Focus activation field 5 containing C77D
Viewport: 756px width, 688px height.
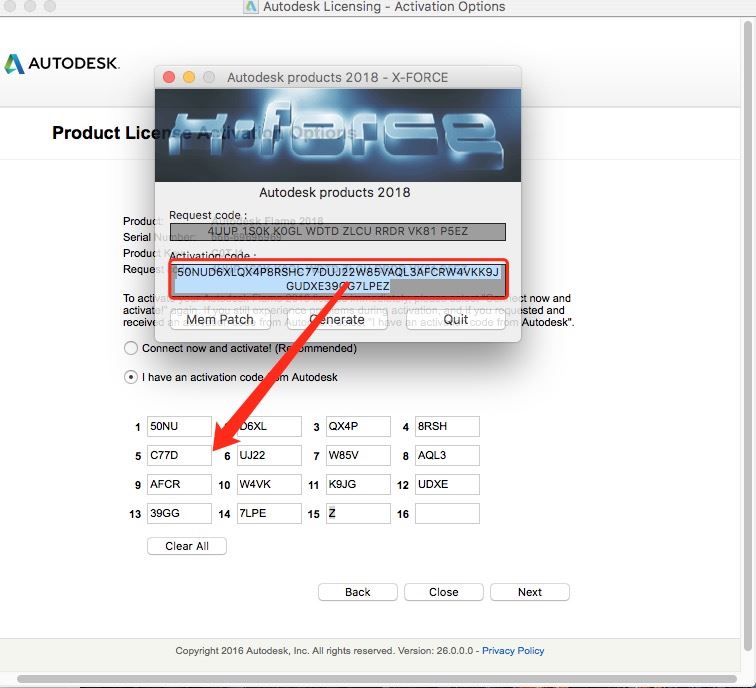(x=179, y=456)
